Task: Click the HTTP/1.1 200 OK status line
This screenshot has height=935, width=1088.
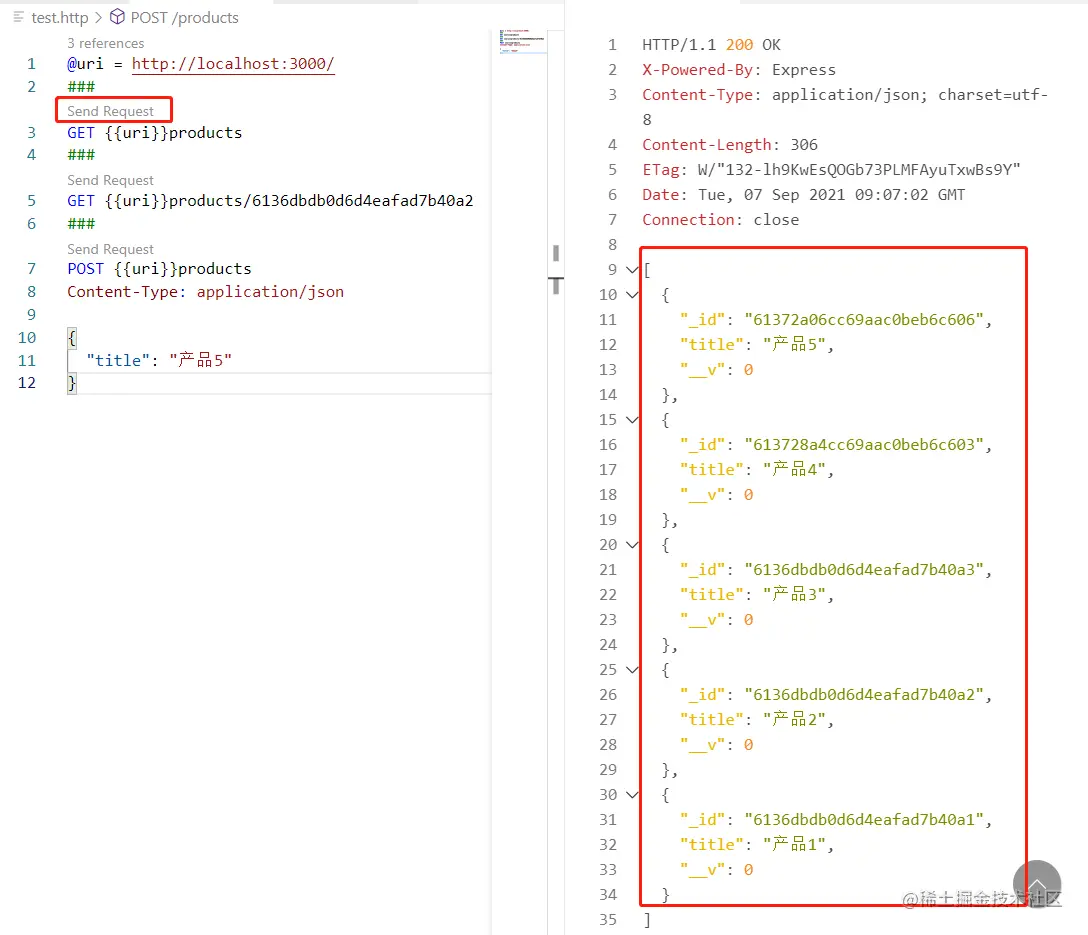Action: click(x=711, y=45)
